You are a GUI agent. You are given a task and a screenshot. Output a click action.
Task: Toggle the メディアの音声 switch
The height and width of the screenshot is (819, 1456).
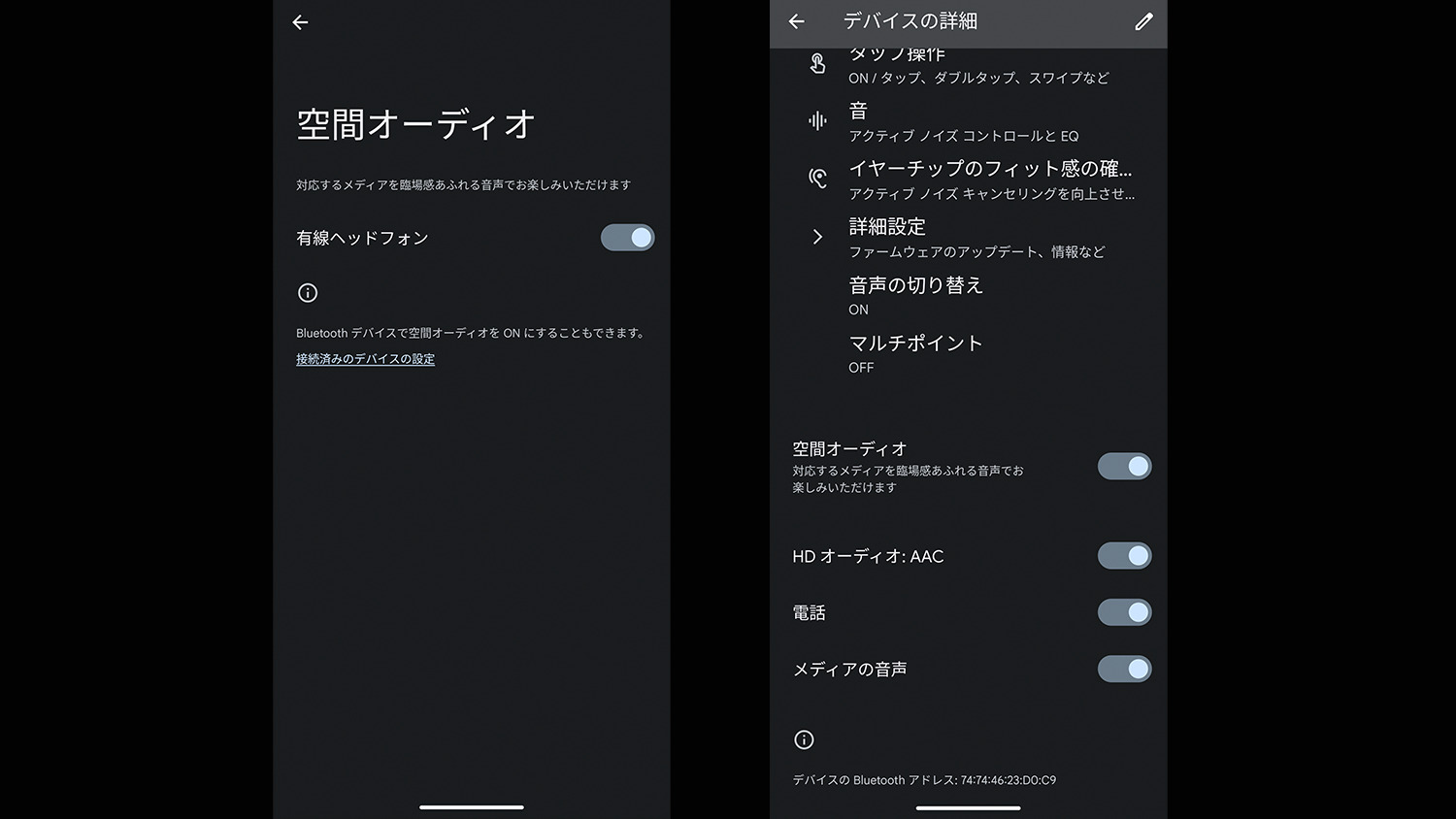tap(1124, 670)
